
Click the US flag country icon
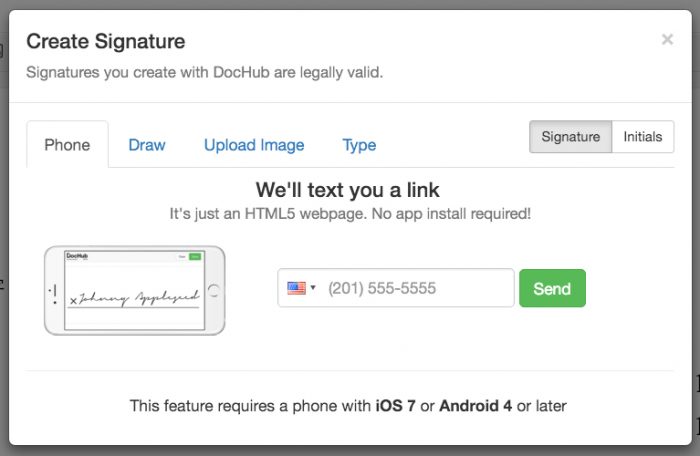click(296, 288)
